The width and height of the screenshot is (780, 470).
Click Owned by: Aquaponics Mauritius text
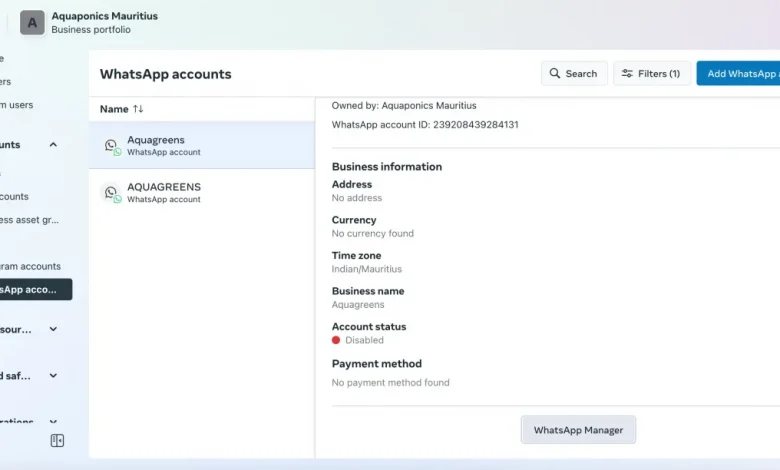tap(404, 105)
